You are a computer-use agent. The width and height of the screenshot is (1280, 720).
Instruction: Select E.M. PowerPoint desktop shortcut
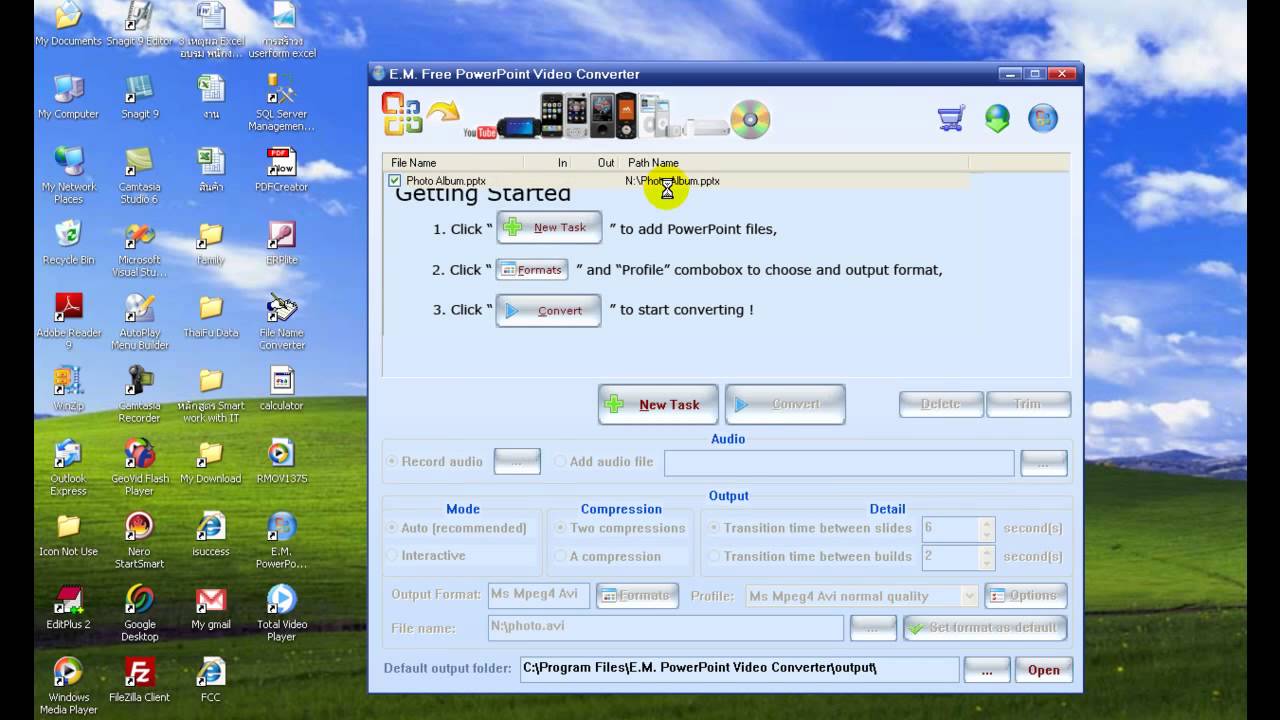click(x=282, y=540)
